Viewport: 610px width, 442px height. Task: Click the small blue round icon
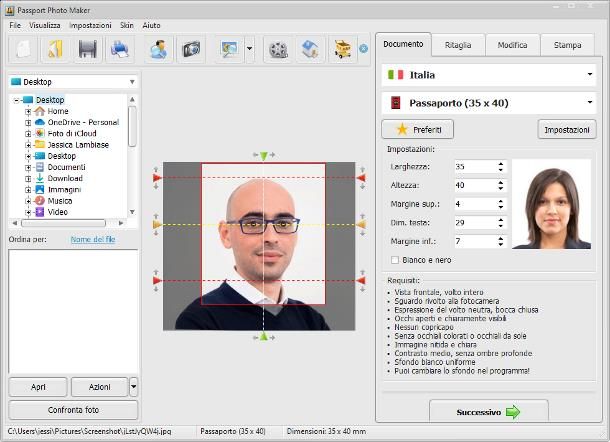coord(363,49)
